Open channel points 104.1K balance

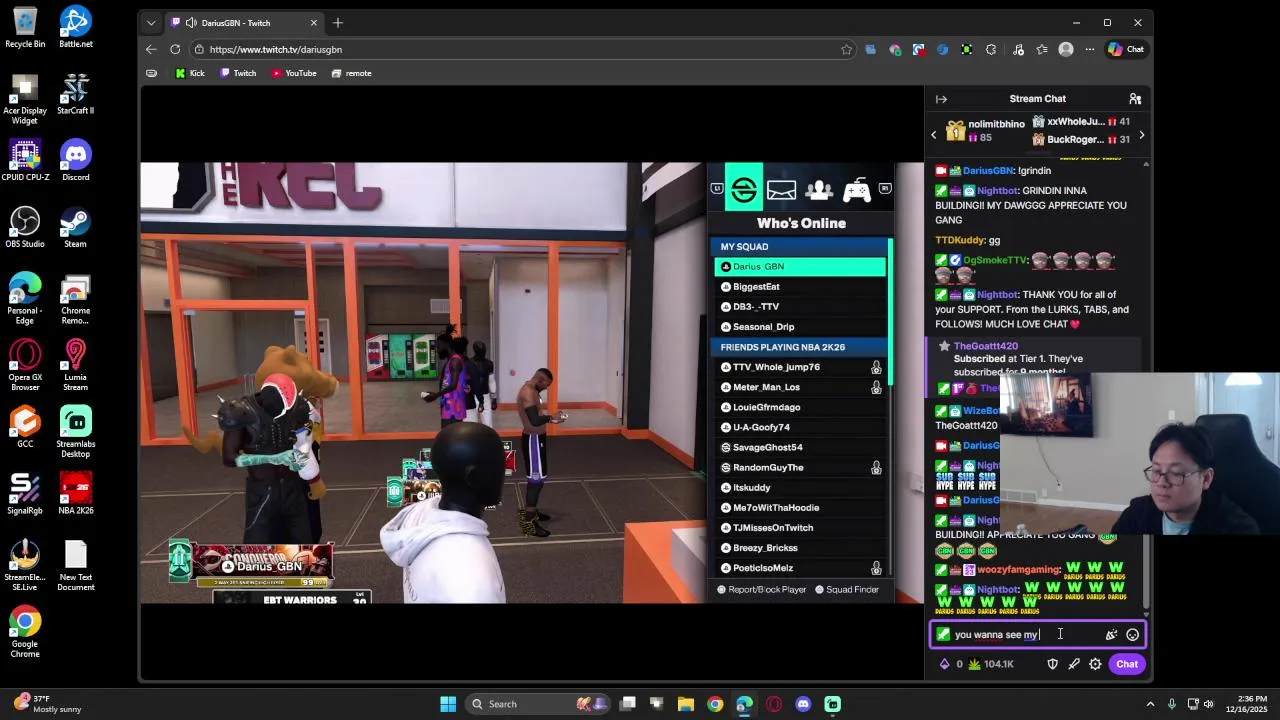click(x=991, y=664)
